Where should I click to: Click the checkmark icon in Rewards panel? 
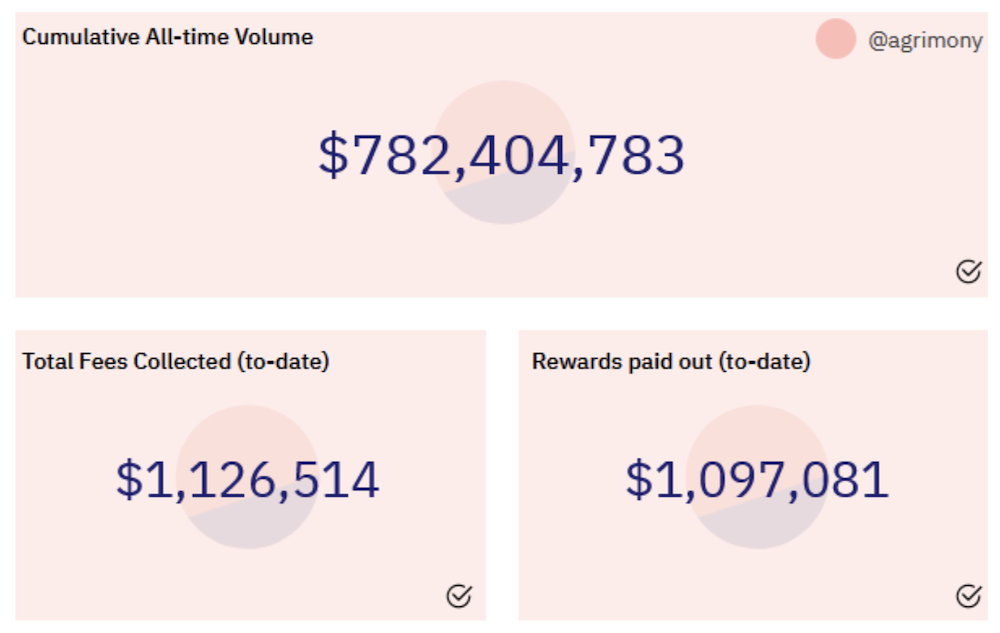point(968,596)
